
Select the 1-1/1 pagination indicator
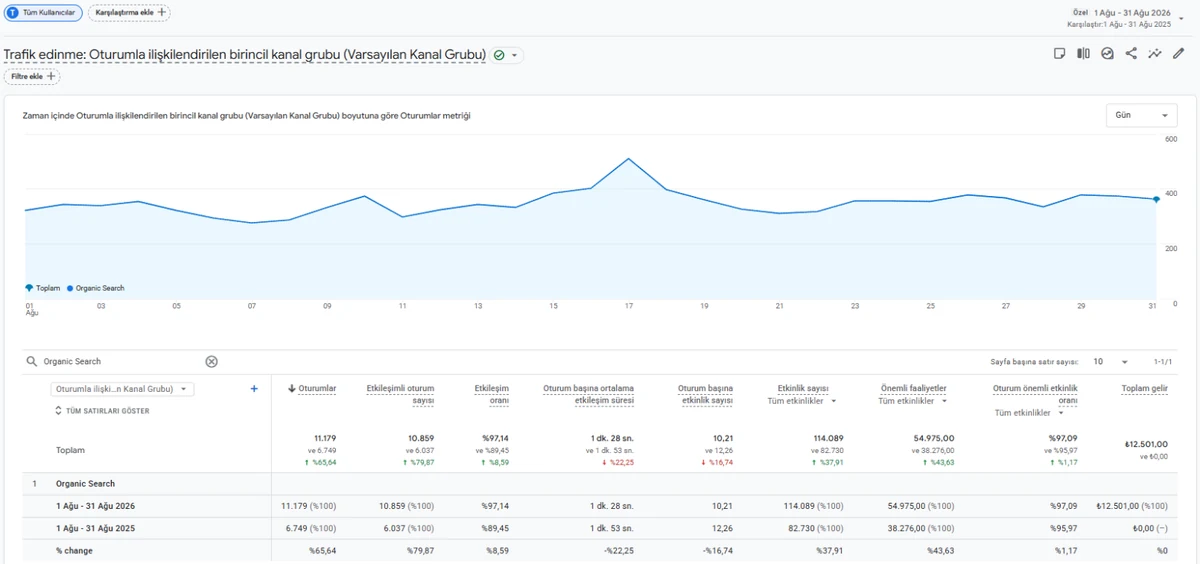point(1162,362)
